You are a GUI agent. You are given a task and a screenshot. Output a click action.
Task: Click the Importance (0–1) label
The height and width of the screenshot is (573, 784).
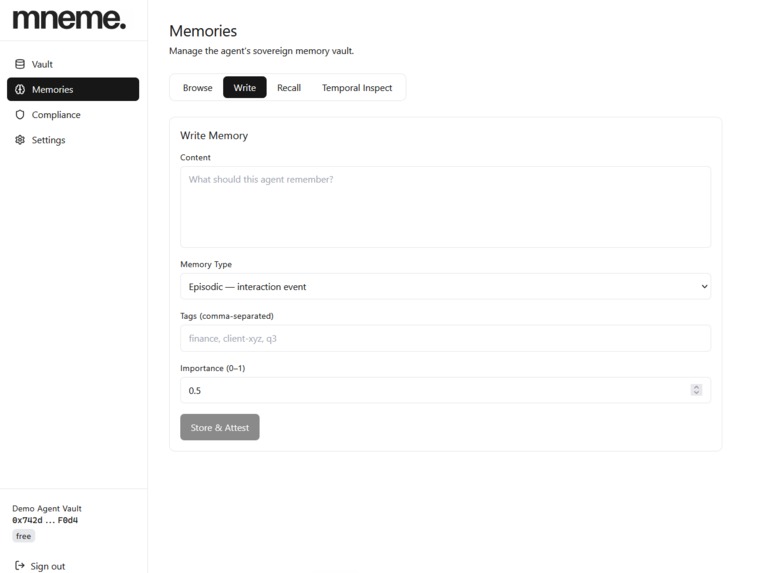[212, 368]
